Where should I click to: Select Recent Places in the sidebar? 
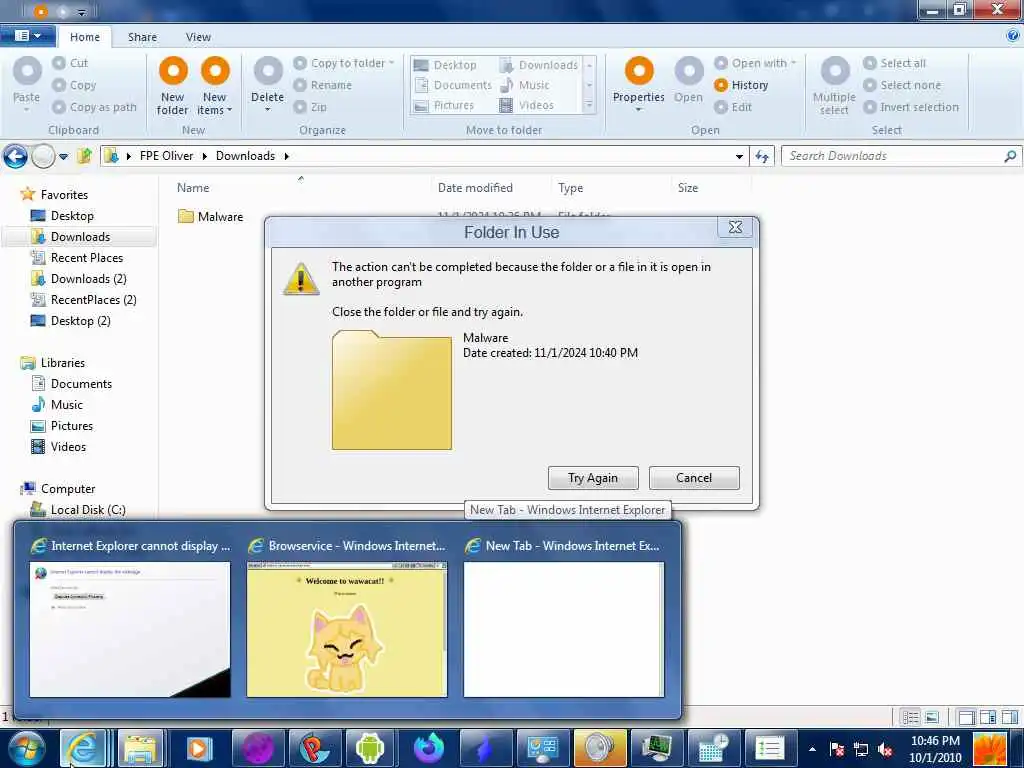point(77,257)
